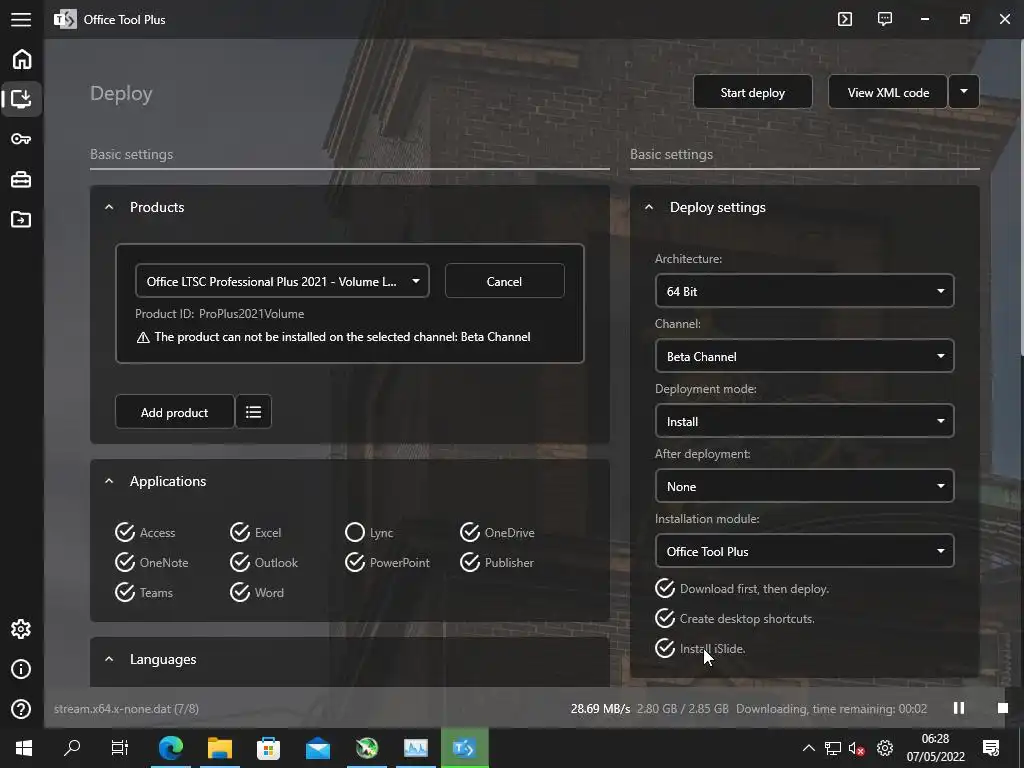This screenshot has height=768, width=1024.
Task: Open the Toolbox page in the sidebar
Action: (22, 179)
